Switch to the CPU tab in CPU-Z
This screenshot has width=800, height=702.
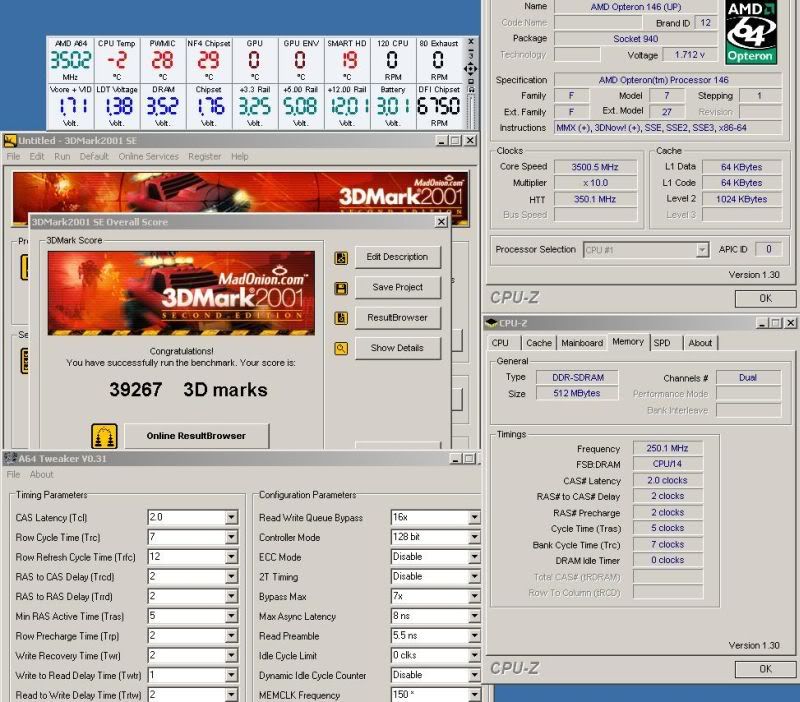point(500,343)
